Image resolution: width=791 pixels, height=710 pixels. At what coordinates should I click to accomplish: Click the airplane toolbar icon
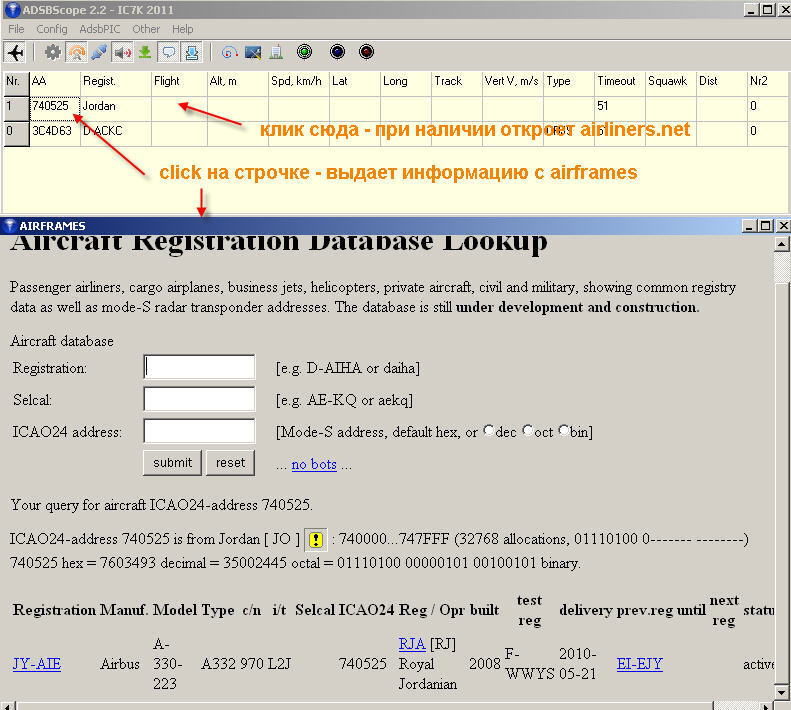[16, 52]
